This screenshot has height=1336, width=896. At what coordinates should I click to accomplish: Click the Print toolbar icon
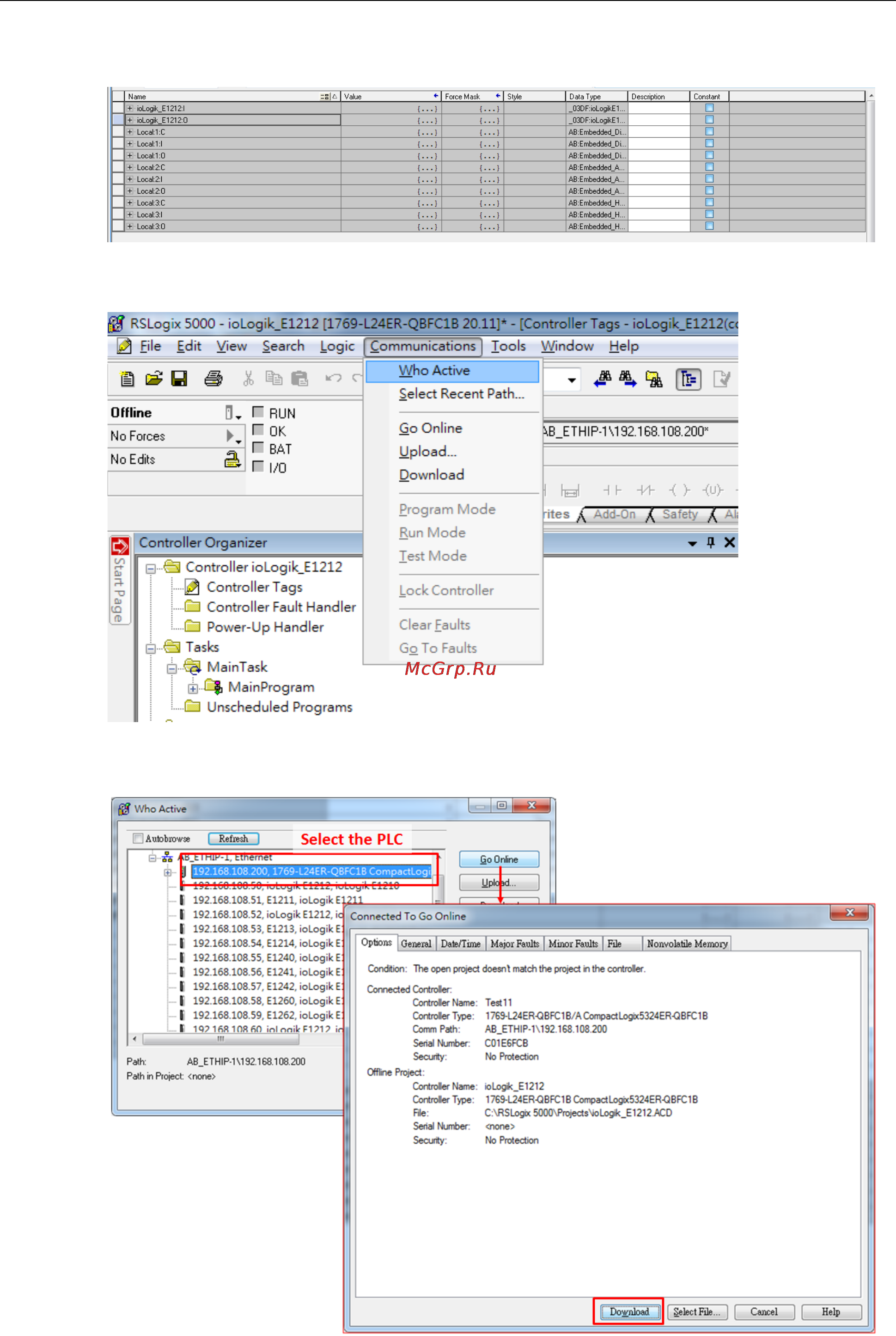[x=213, y=379]
